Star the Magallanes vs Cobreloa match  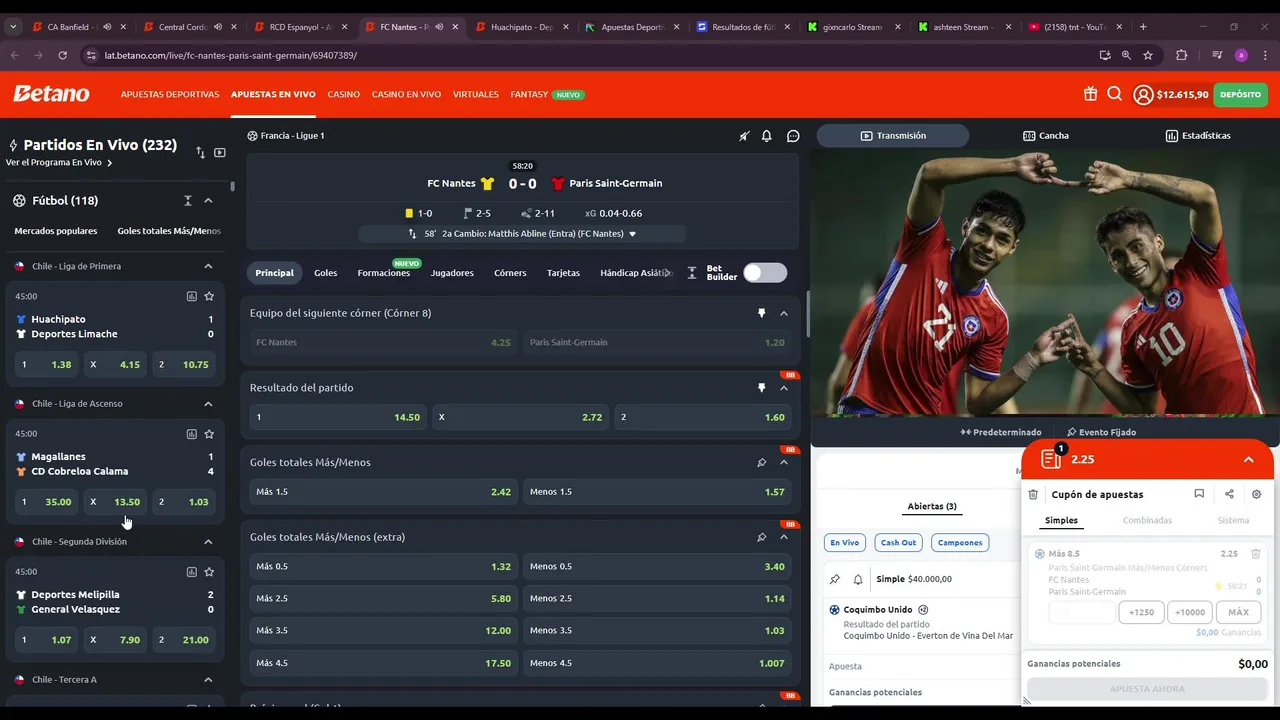tap(209, 434)
